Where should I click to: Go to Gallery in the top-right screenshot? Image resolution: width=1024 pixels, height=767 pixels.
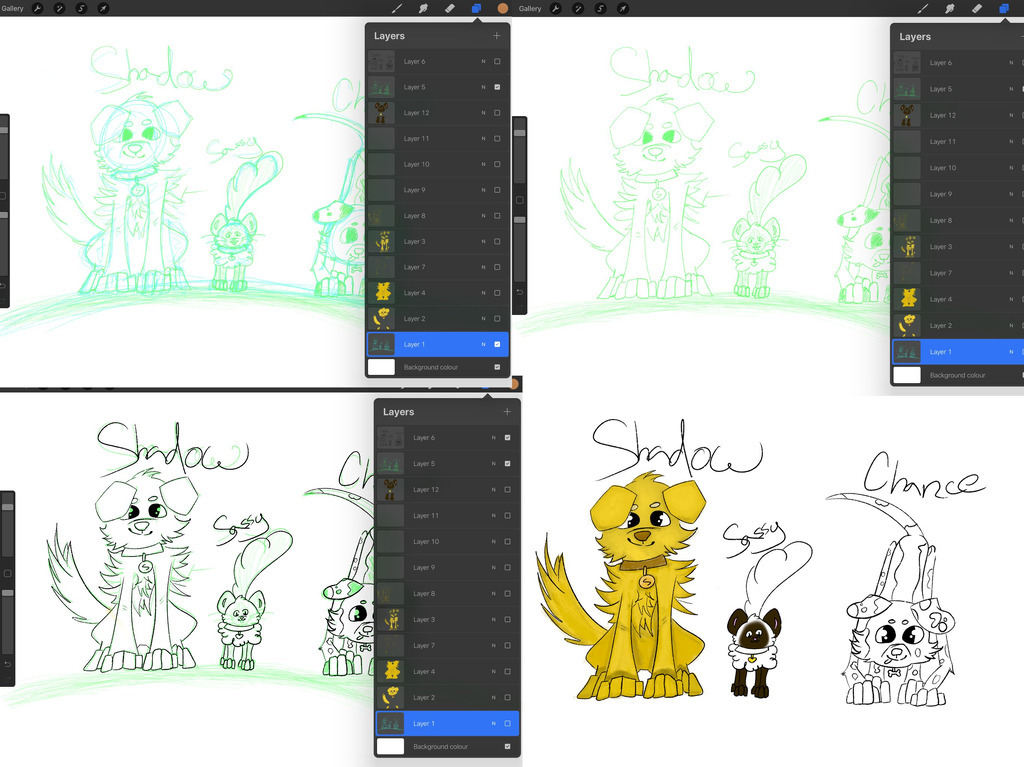pos(530,8)
